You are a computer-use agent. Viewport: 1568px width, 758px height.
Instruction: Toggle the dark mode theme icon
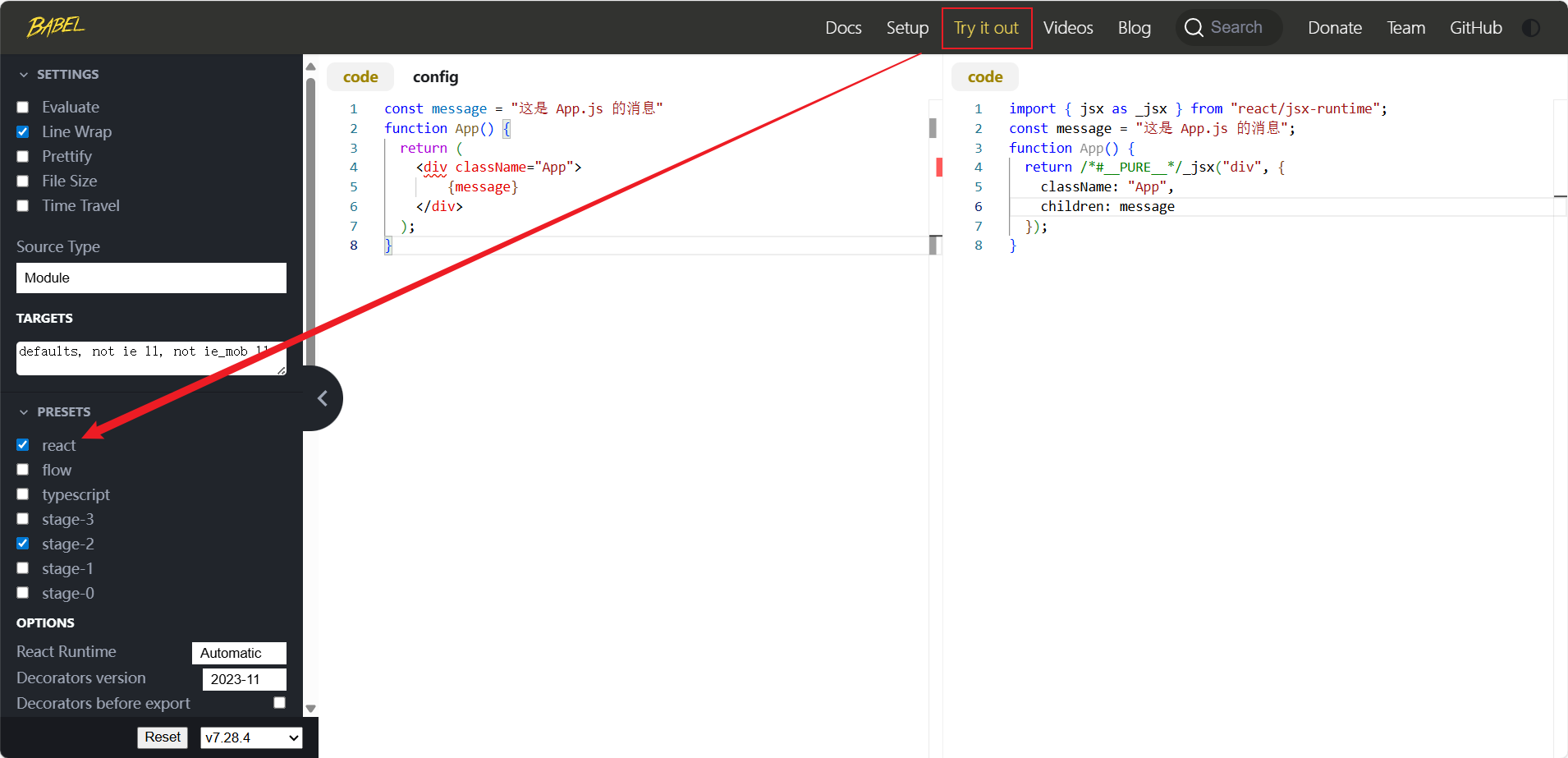point(1530,28)
